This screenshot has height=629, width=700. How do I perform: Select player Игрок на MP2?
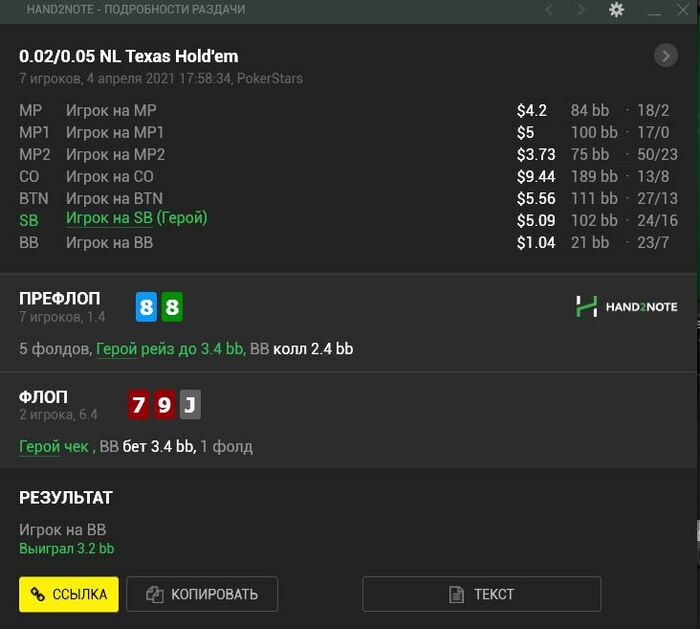116,154
